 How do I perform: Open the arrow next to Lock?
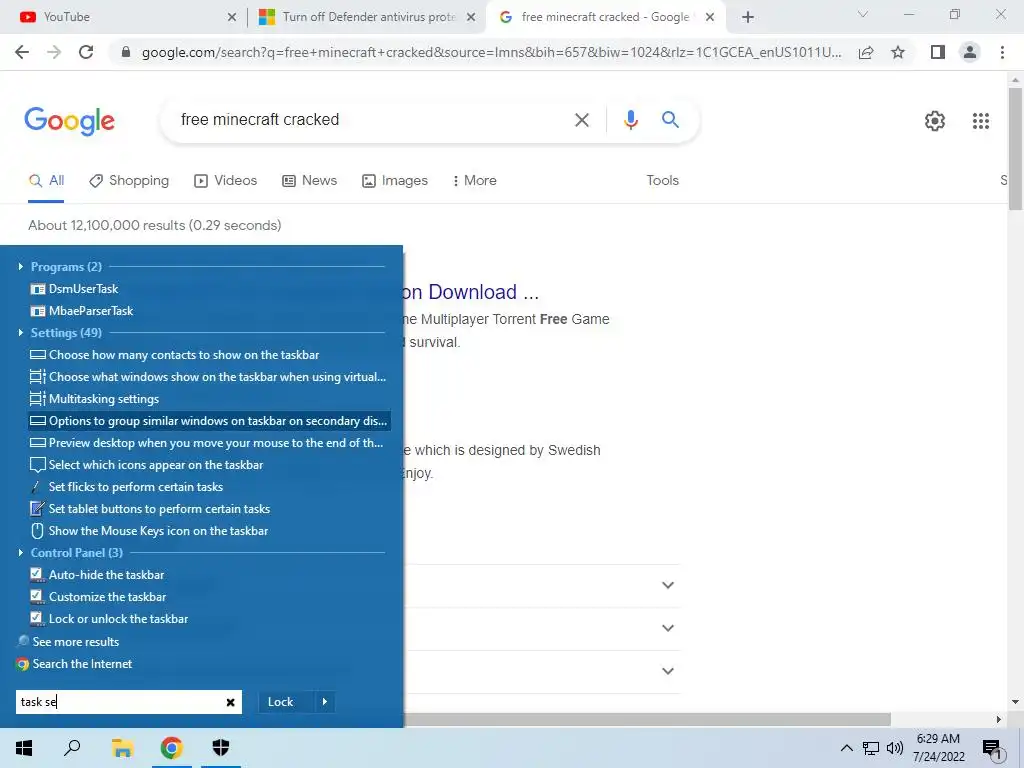(325, 702)
